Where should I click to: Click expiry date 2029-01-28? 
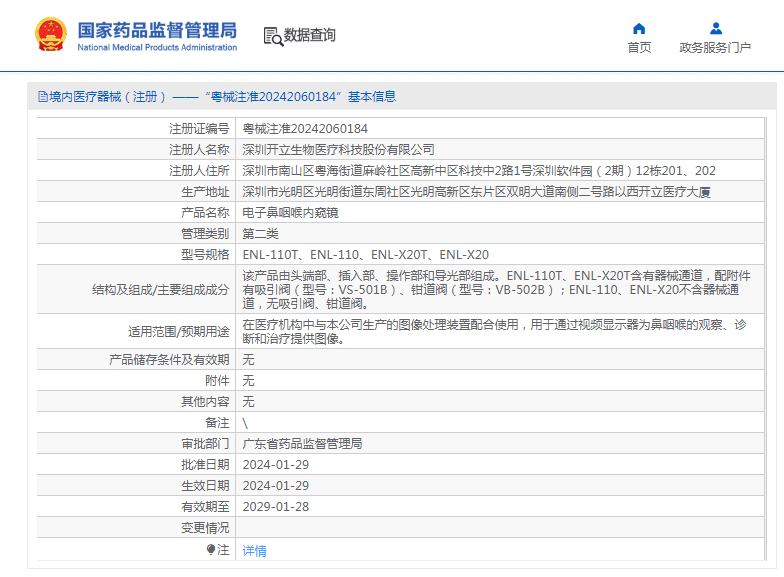276,506
